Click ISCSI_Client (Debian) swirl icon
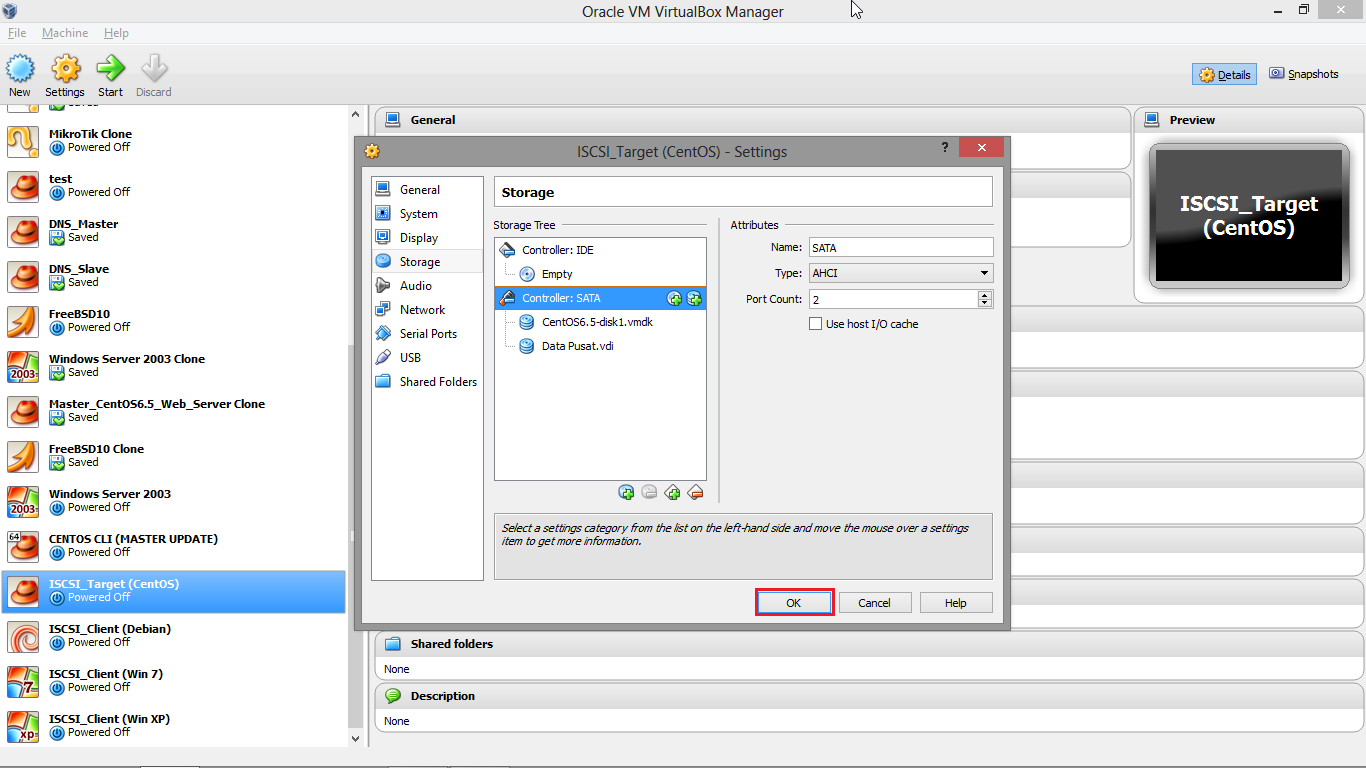 point(23,636)
